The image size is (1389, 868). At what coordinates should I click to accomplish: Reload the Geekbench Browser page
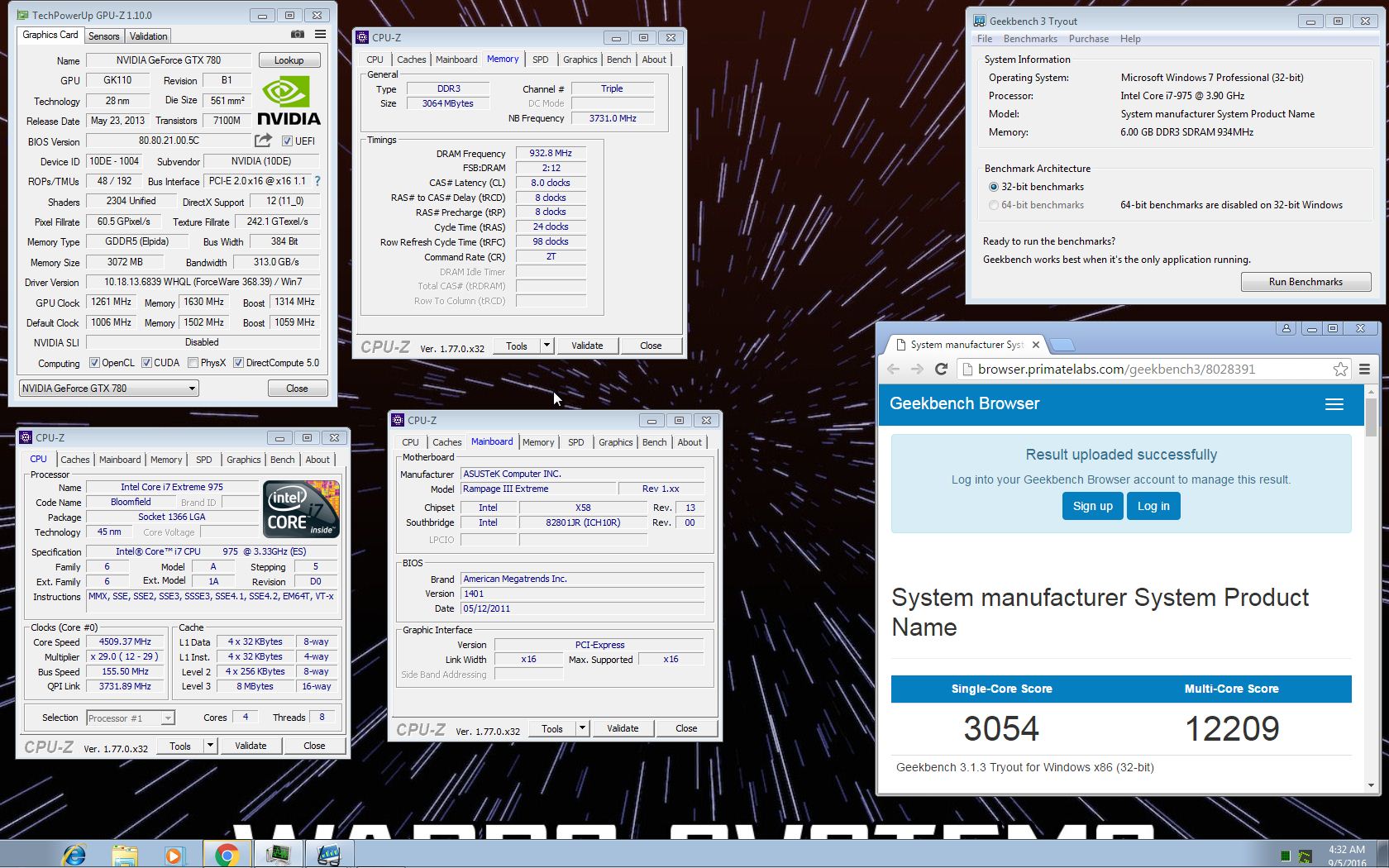point(941,370)
